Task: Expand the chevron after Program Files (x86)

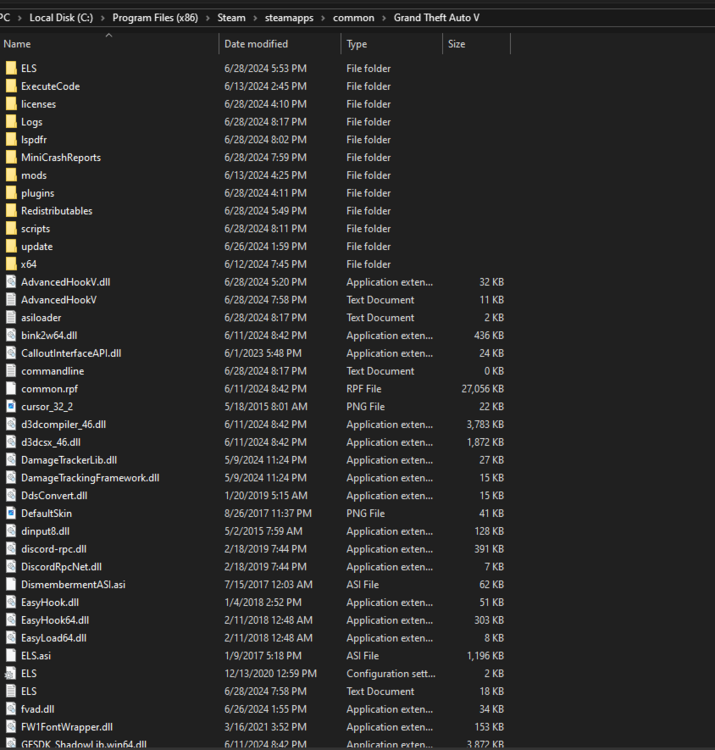Action: coord(208,18)
